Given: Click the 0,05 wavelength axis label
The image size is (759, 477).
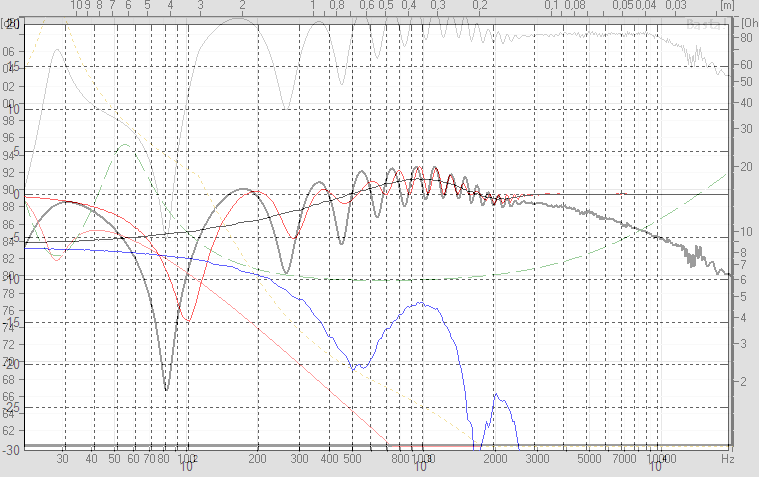Looking at the screenshot, I should tap(622, 5).
